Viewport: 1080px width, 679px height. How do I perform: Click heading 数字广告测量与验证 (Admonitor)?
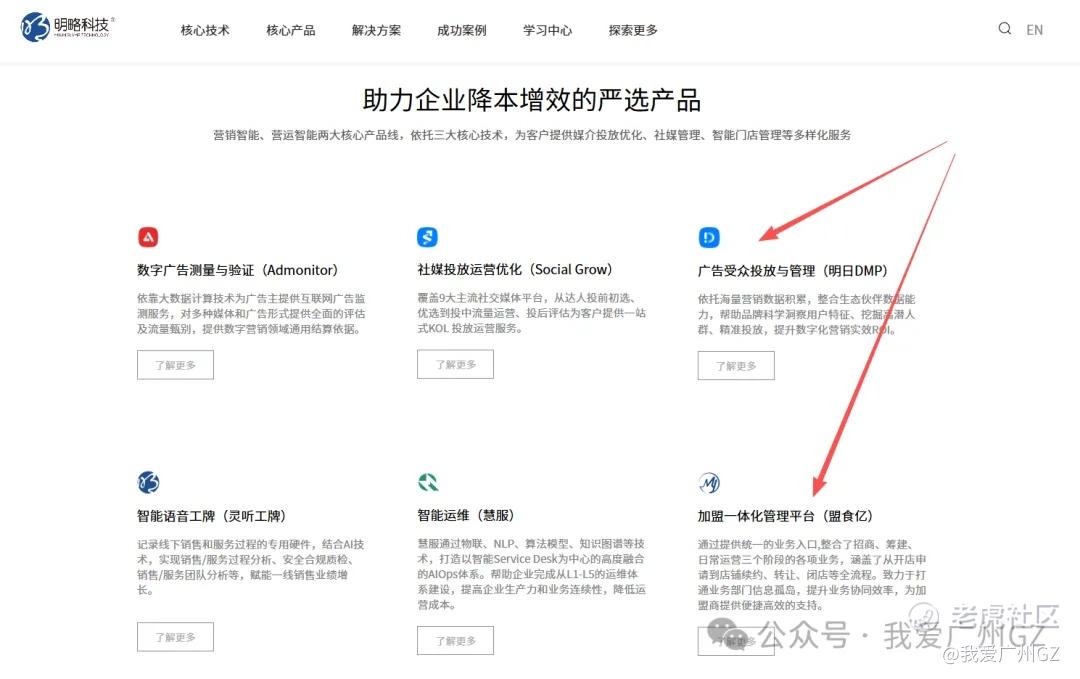coord(238,270)
